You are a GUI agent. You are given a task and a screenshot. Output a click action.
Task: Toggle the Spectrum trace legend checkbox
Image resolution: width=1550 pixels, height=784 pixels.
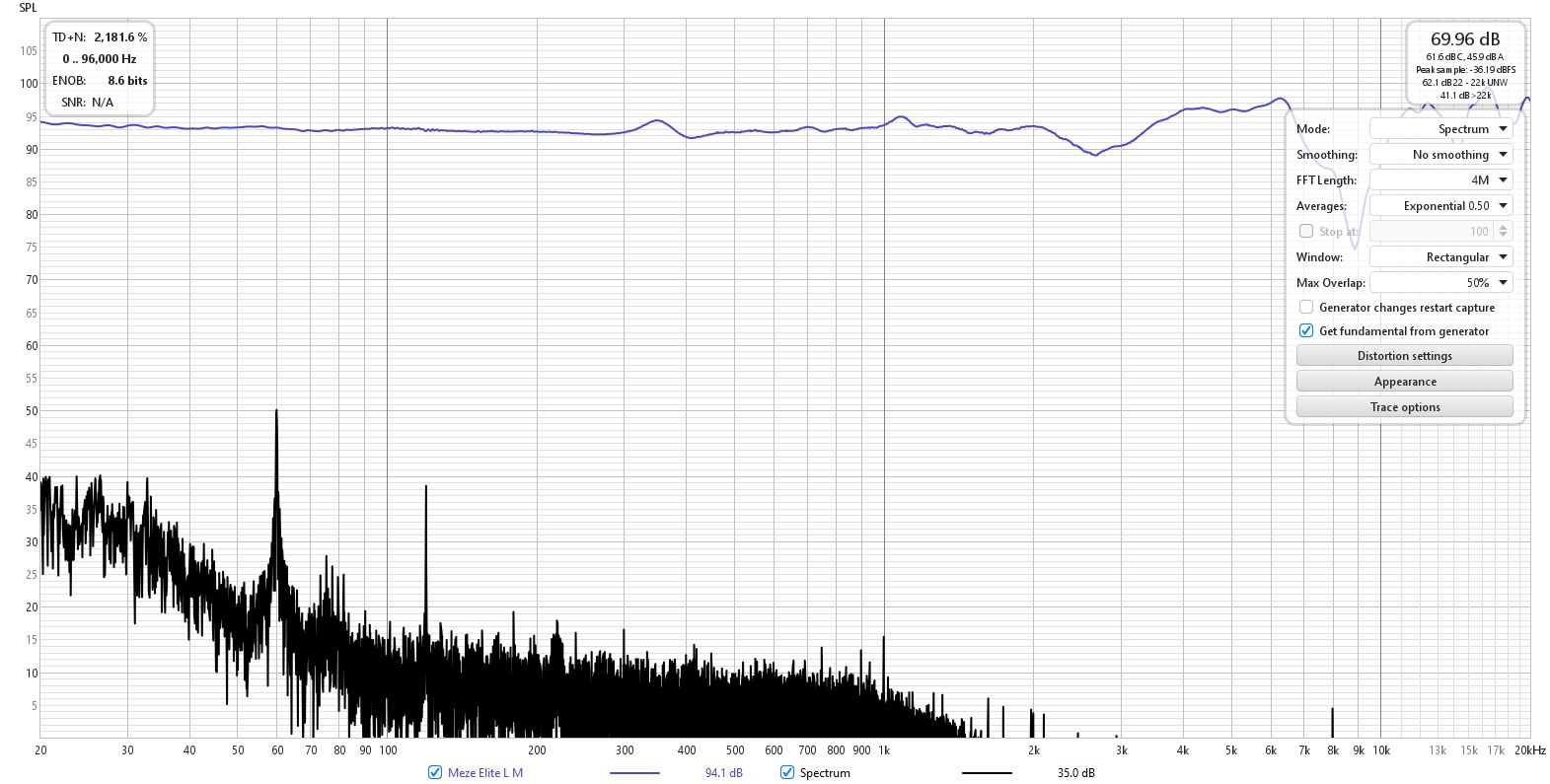click(x=787, y=772)
